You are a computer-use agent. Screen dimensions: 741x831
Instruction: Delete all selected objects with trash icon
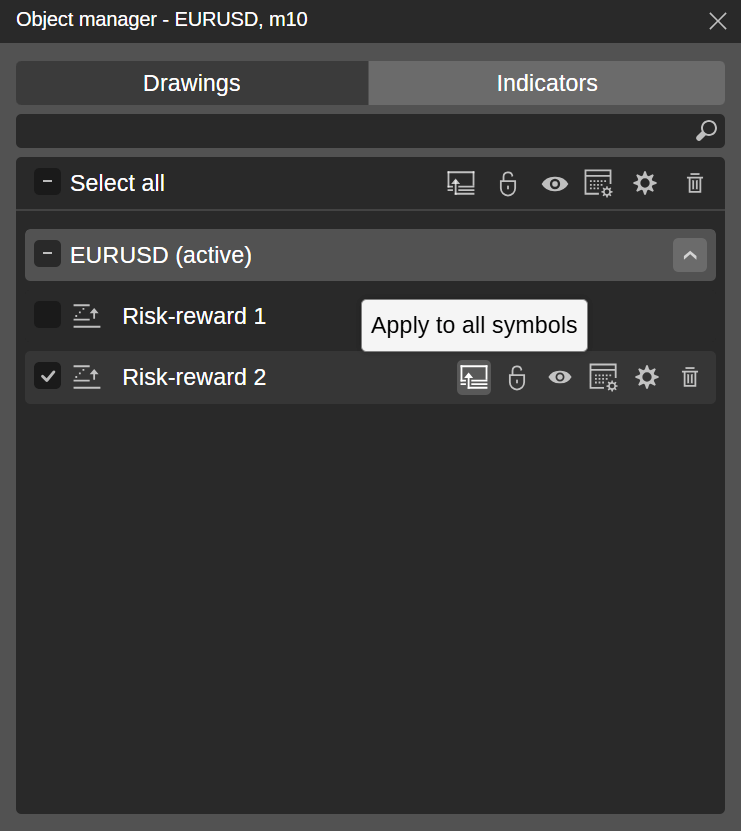coord(695,183)
